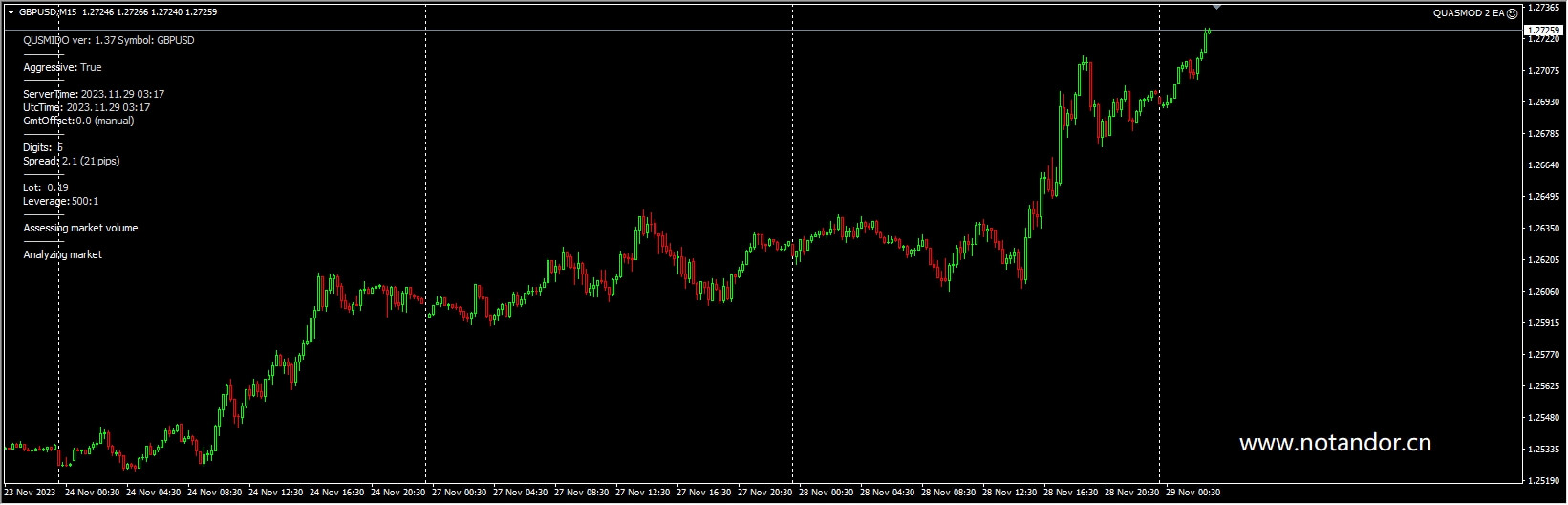
Task: Click the QUASMOD 2 EA label
Action: 1469,13
